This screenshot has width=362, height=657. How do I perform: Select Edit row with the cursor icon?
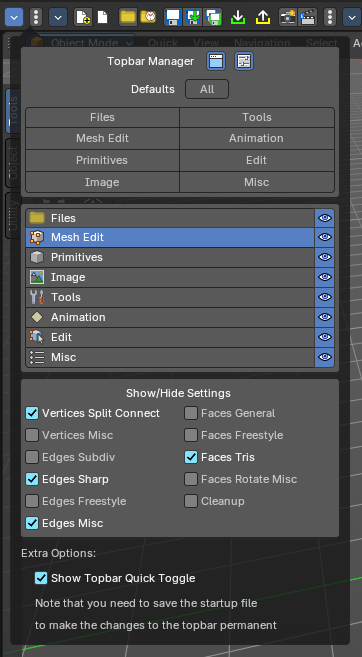click(170, 337)
